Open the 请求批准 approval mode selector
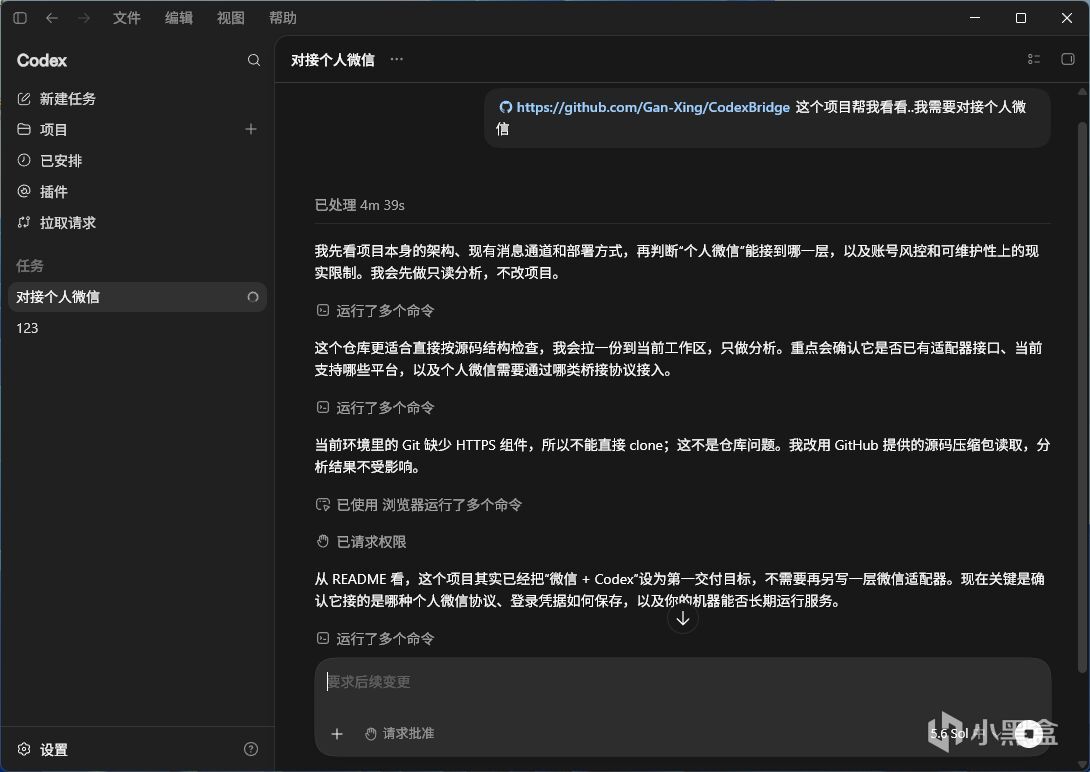This screenshot has width=1090, height=772. (400, 734)
